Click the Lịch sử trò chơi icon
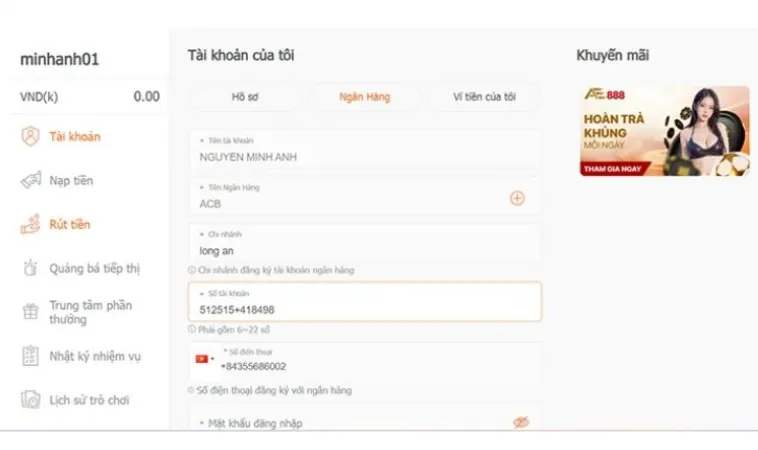758x450 pixels. coord(30,400)
